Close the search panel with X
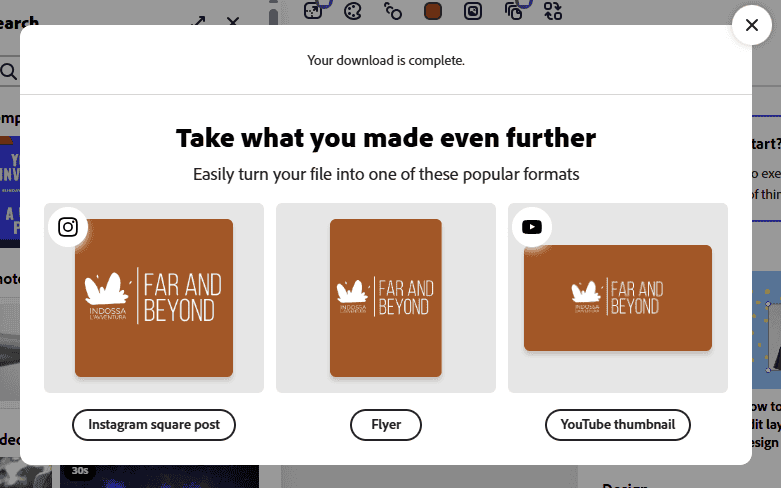This screenshot has height=488, width=781. point(233,22)
